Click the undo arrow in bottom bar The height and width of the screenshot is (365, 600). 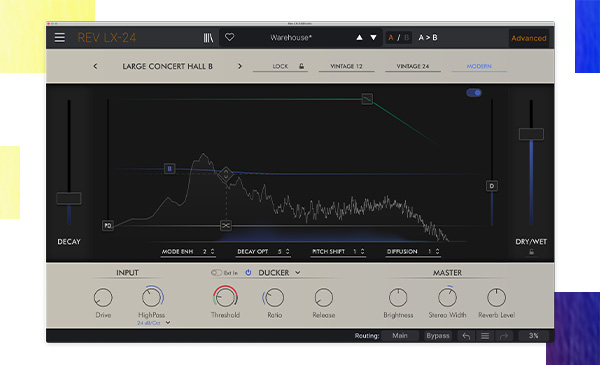[x=466, y=336]
